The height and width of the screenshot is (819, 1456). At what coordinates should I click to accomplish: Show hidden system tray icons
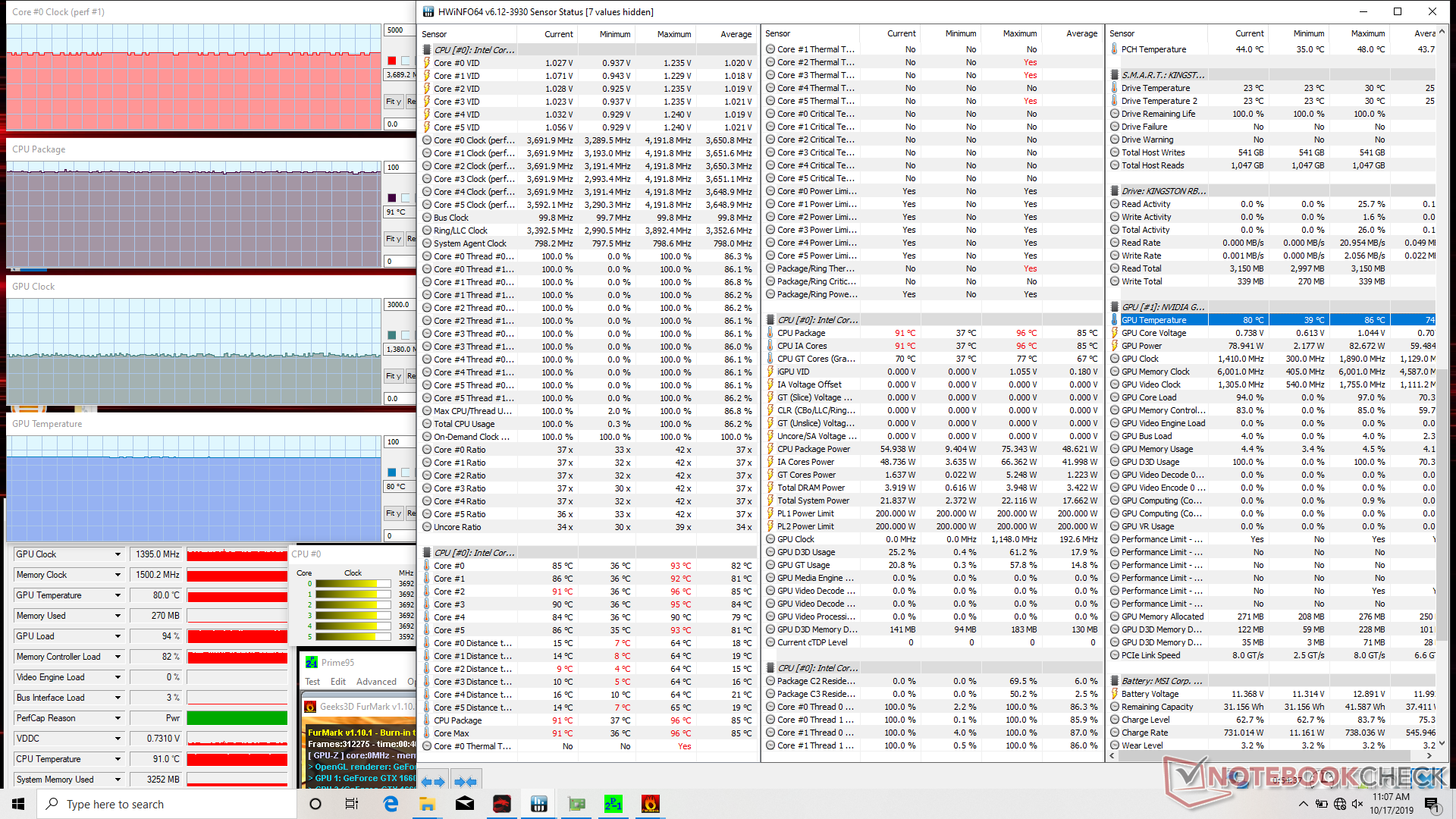pos(1303,804)
